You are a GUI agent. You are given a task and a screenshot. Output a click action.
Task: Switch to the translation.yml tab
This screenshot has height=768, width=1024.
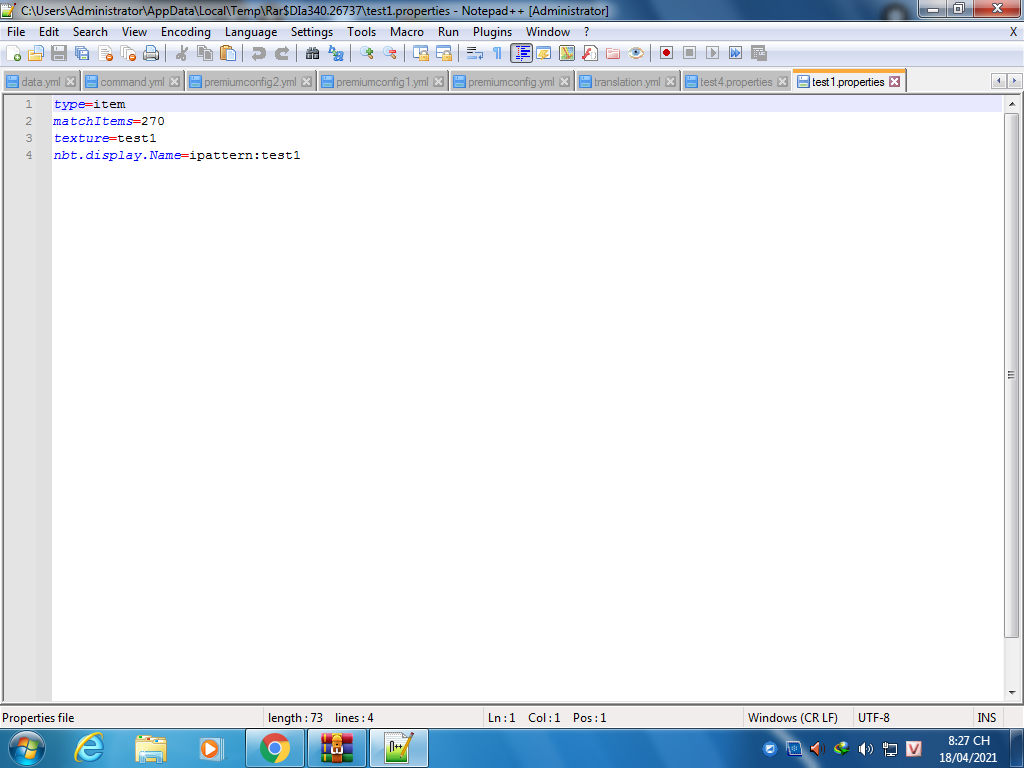[x=627, y=82]
